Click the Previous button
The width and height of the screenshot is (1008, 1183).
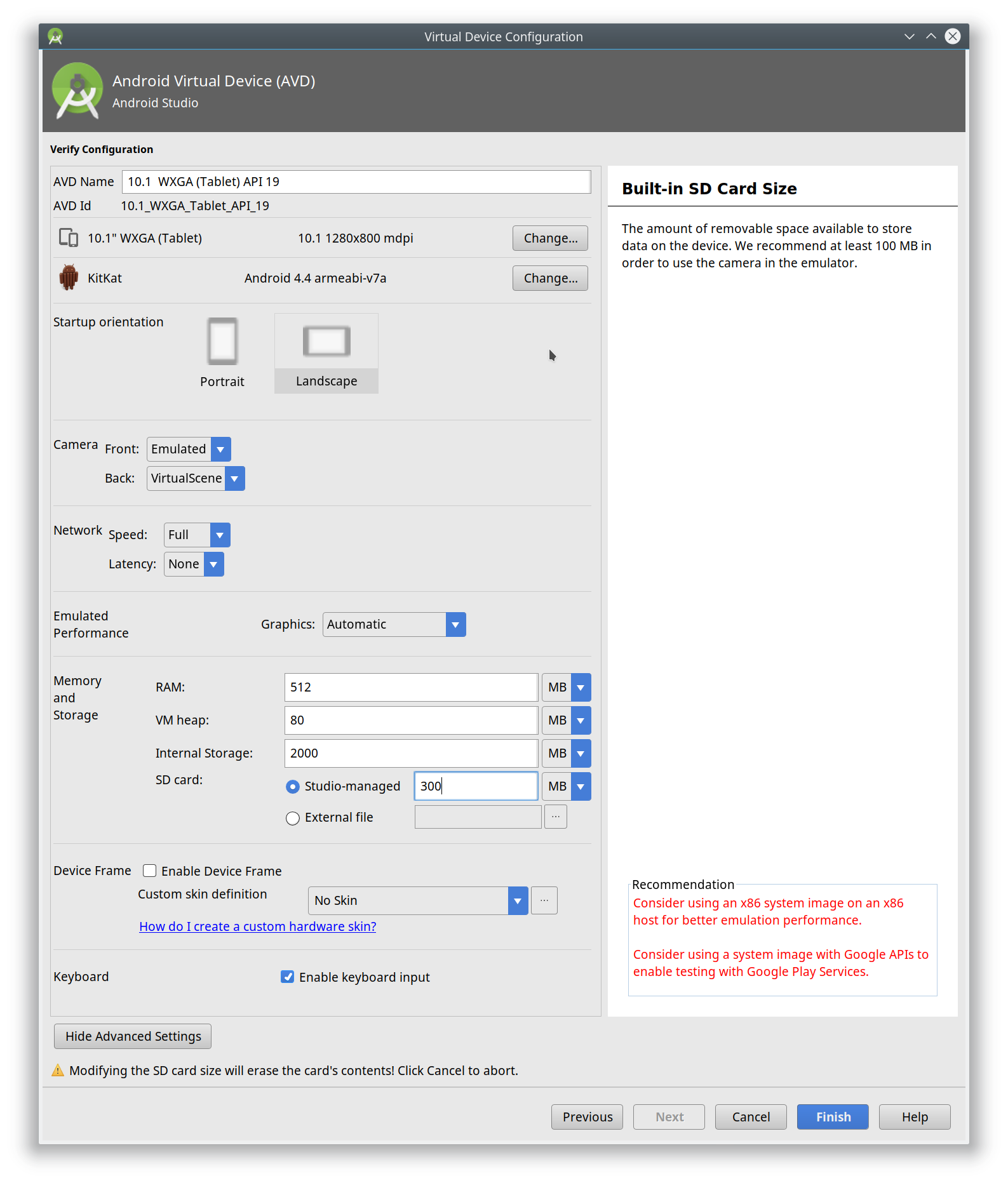[x=587, y=1117]
